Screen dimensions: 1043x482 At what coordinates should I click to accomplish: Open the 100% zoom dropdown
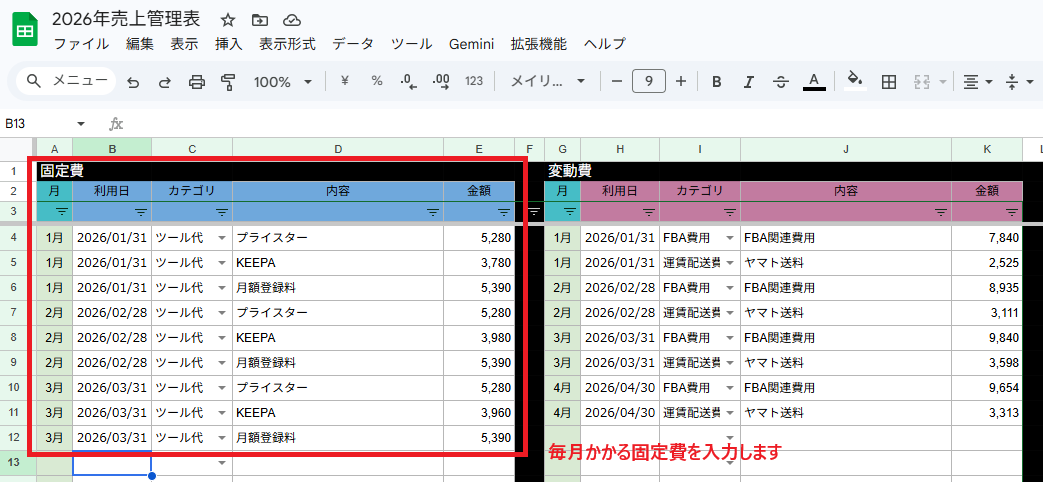(283, 82)
